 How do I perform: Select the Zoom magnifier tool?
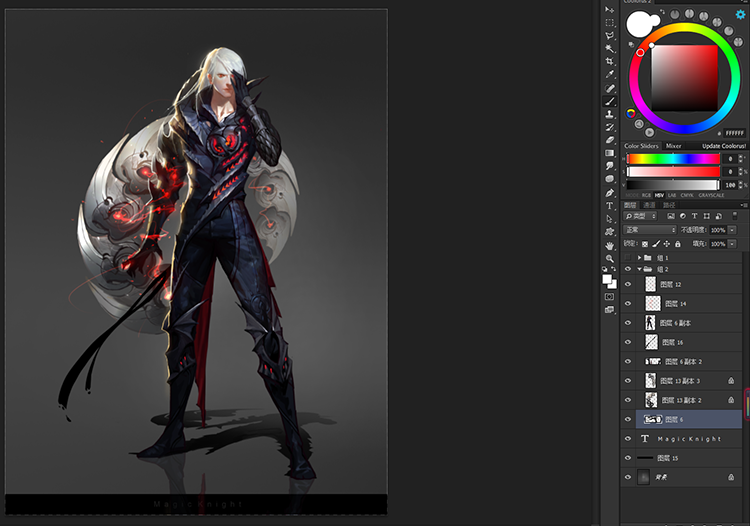(609, 258)
